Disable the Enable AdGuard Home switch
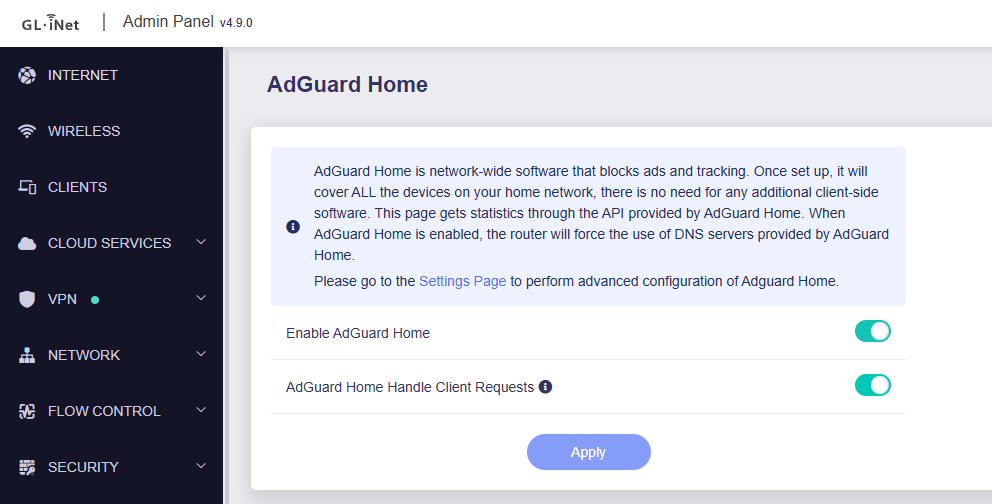Image resolution: width=992 pixels, height=504 pixels. click(872, 331)
